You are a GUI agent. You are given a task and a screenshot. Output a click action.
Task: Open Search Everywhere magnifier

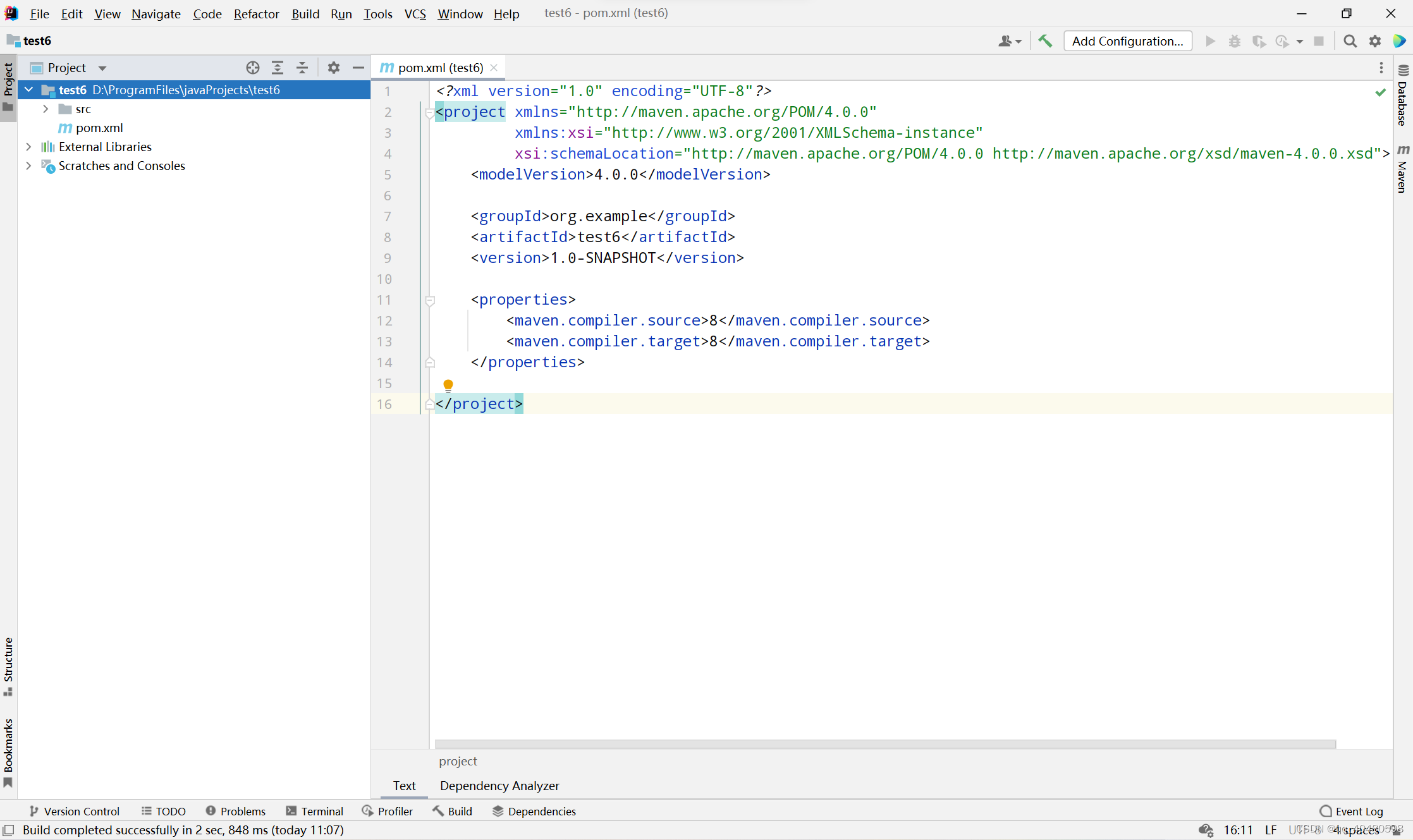(x=1350, y=41)
